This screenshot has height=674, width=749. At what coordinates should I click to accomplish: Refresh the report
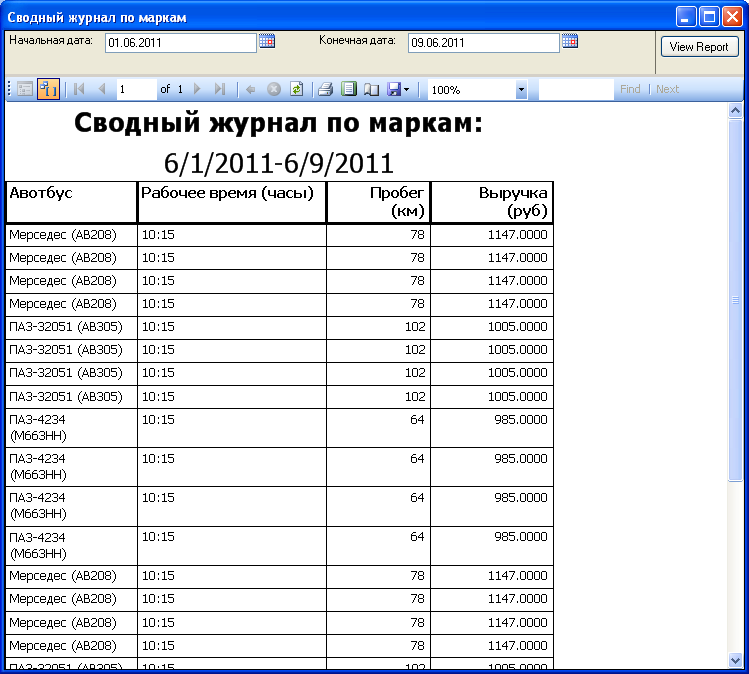click(x=297, y=89)
